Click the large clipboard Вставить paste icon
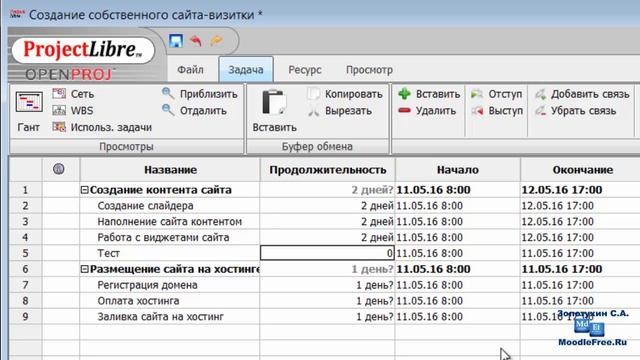Viewport: 640px width, 360px height. 273,102
